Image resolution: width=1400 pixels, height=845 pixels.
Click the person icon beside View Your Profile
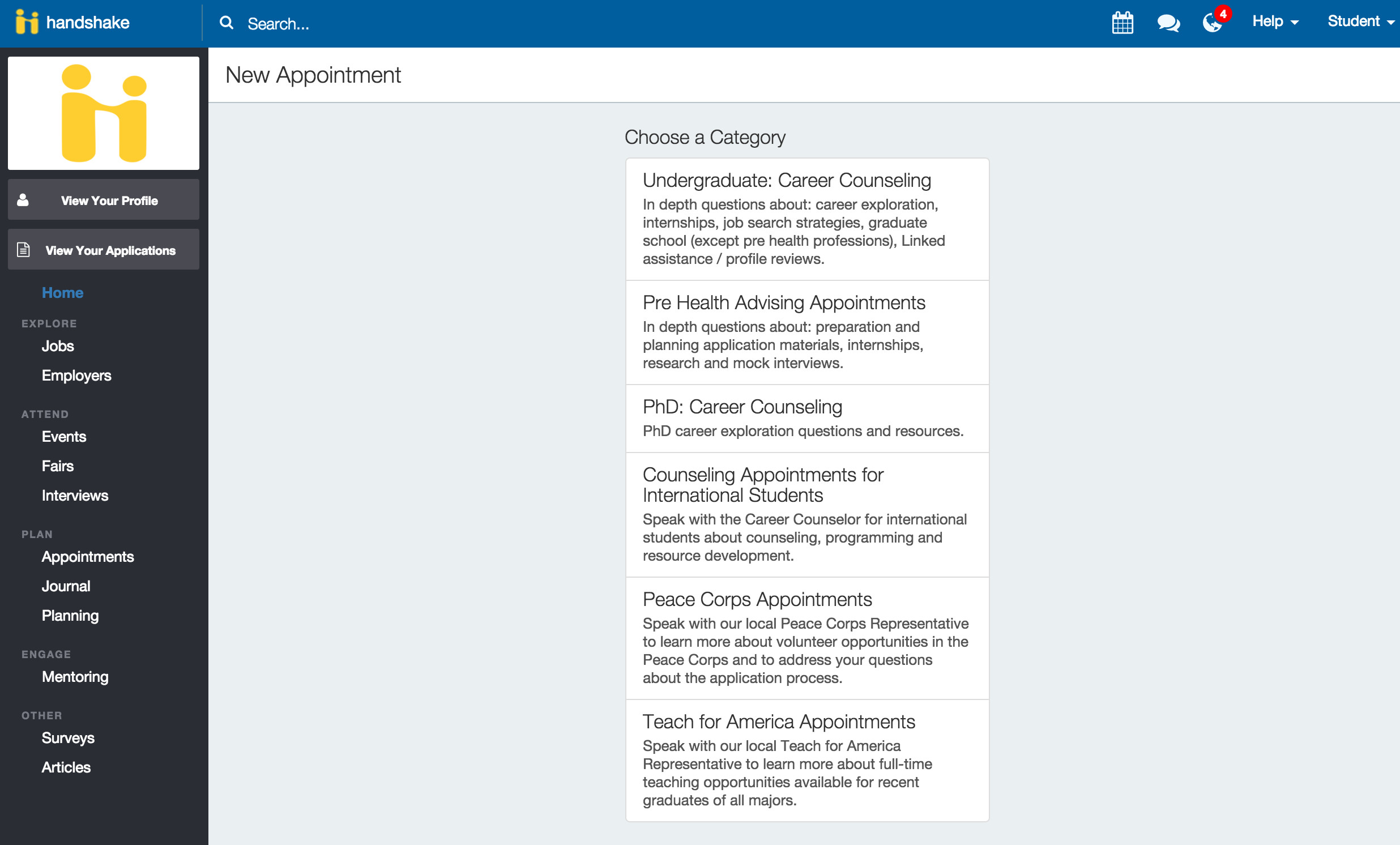point(23,200)
